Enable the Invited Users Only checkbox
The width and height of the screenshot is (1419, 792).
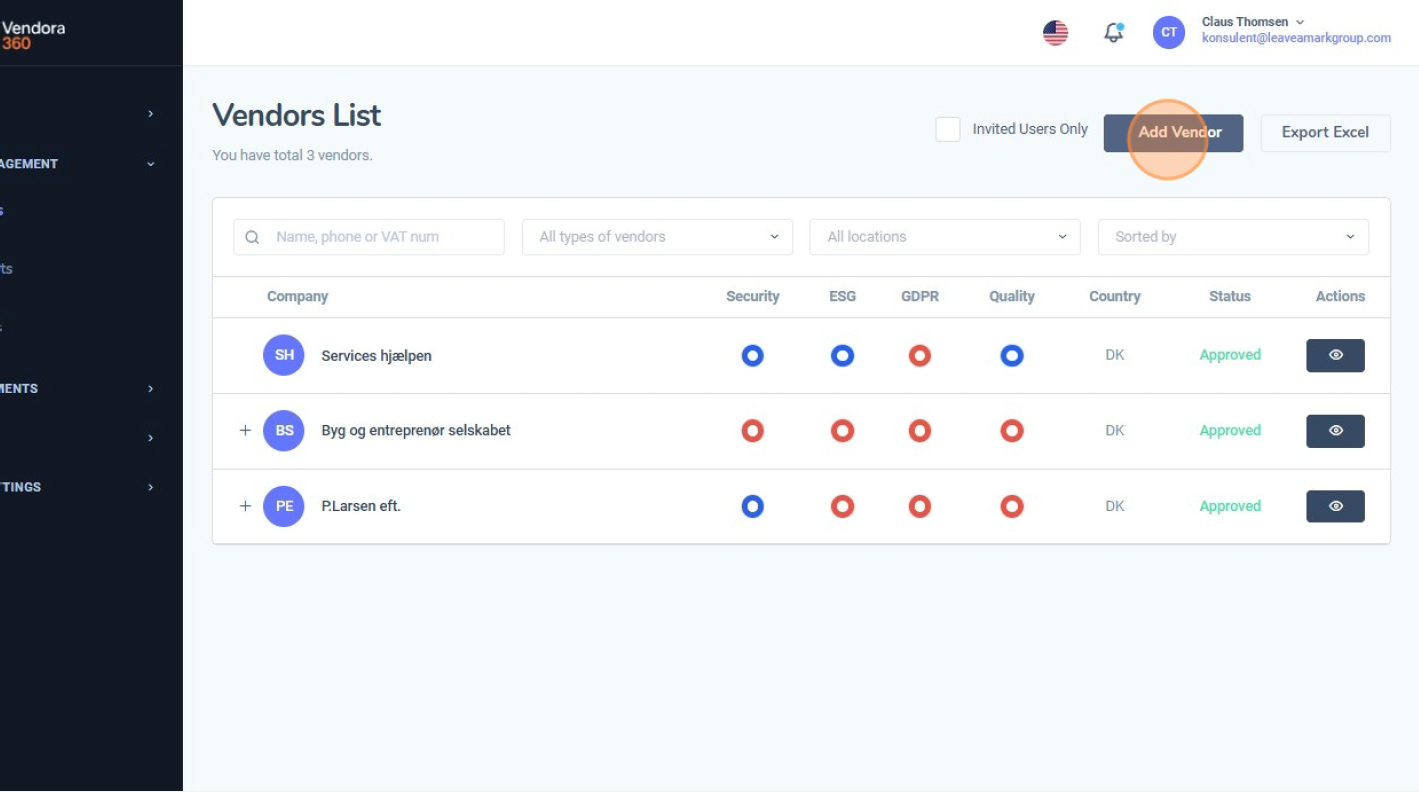click(x=947, y=129)
